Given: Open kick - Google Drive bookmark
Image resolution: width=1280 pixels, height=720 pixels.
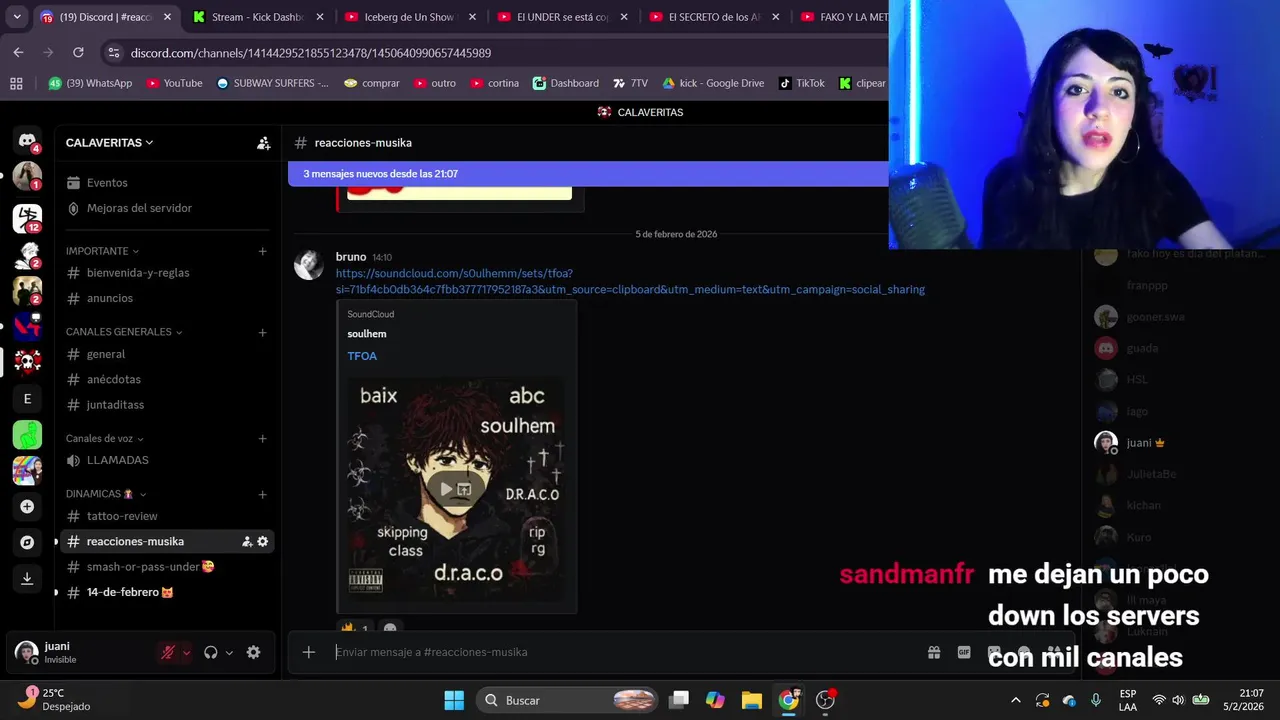Looking at the screenshot, I should (712, 83).
